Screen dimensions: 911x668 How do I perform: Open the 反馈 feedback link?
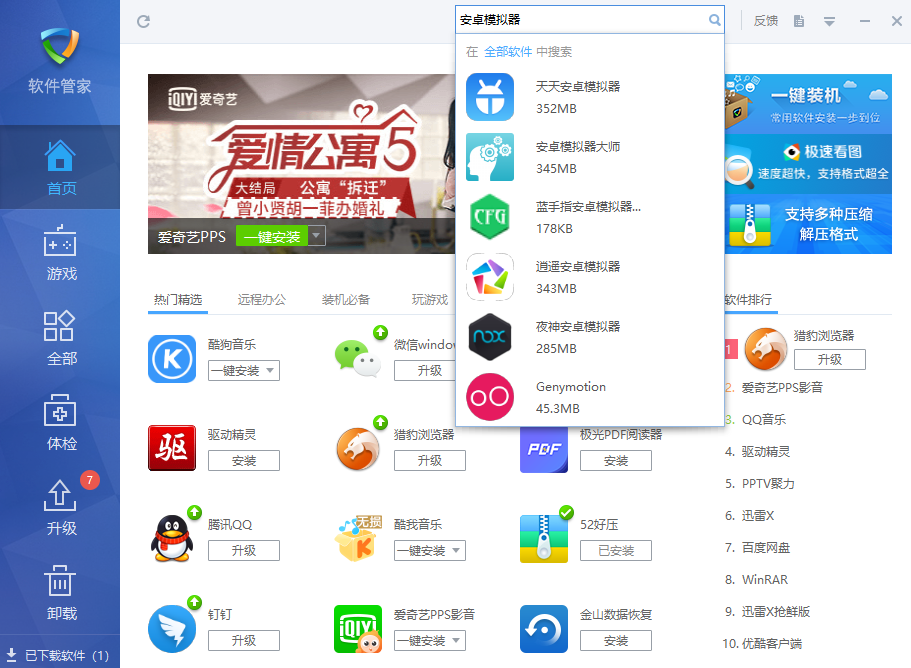tap(765, 21)
